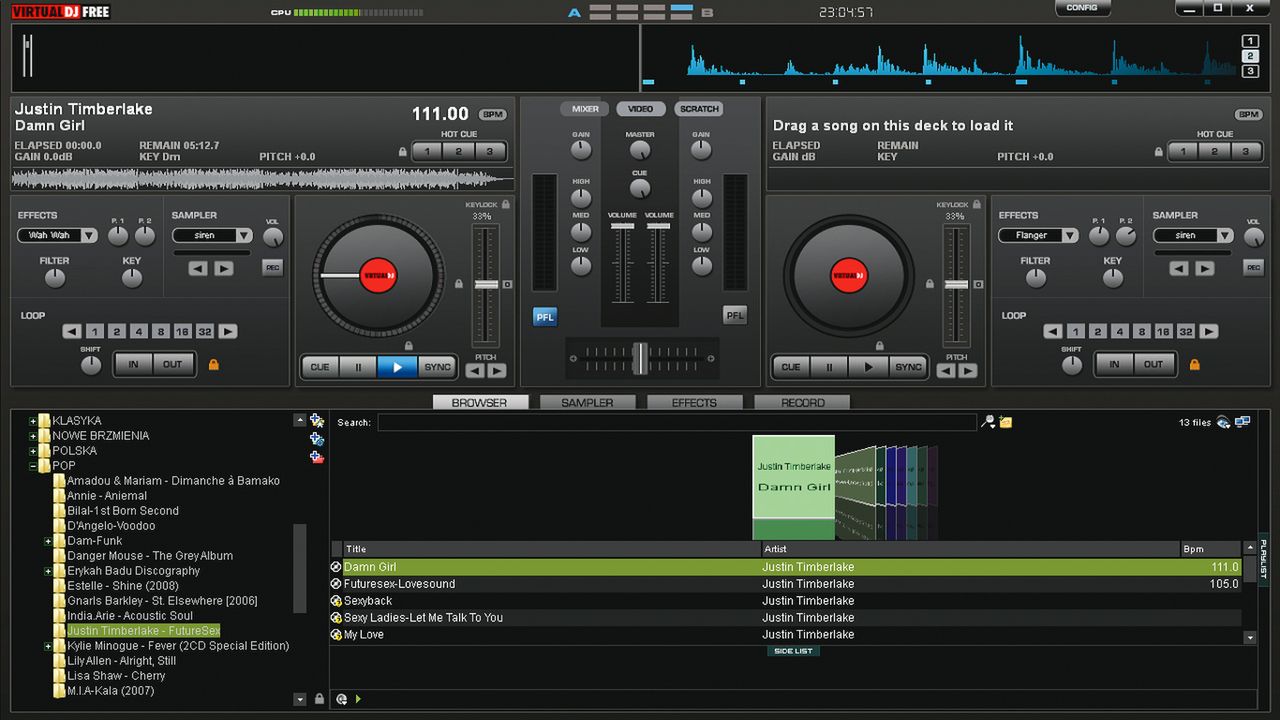Switch to the SAMPLER tab
Screen dimensions: 1280x720
click(x=587, y=402)
